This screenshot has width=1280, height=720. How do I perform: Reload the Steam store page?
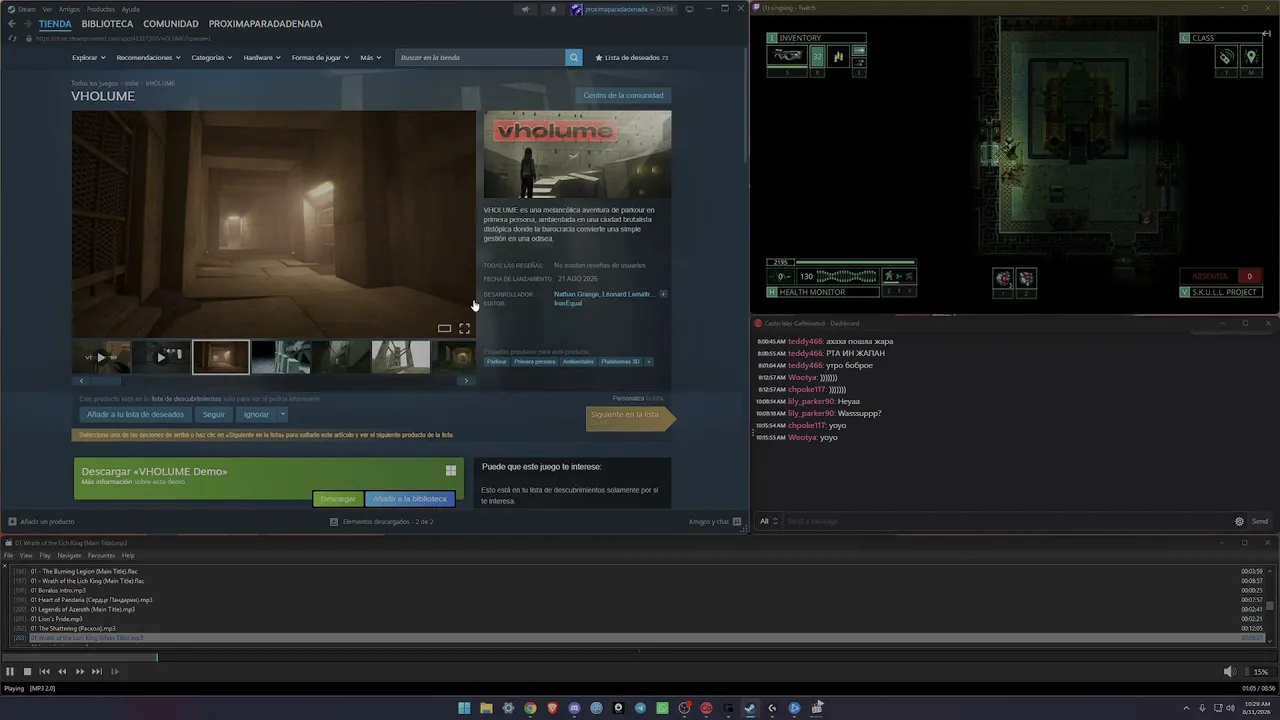coord(12,38)
